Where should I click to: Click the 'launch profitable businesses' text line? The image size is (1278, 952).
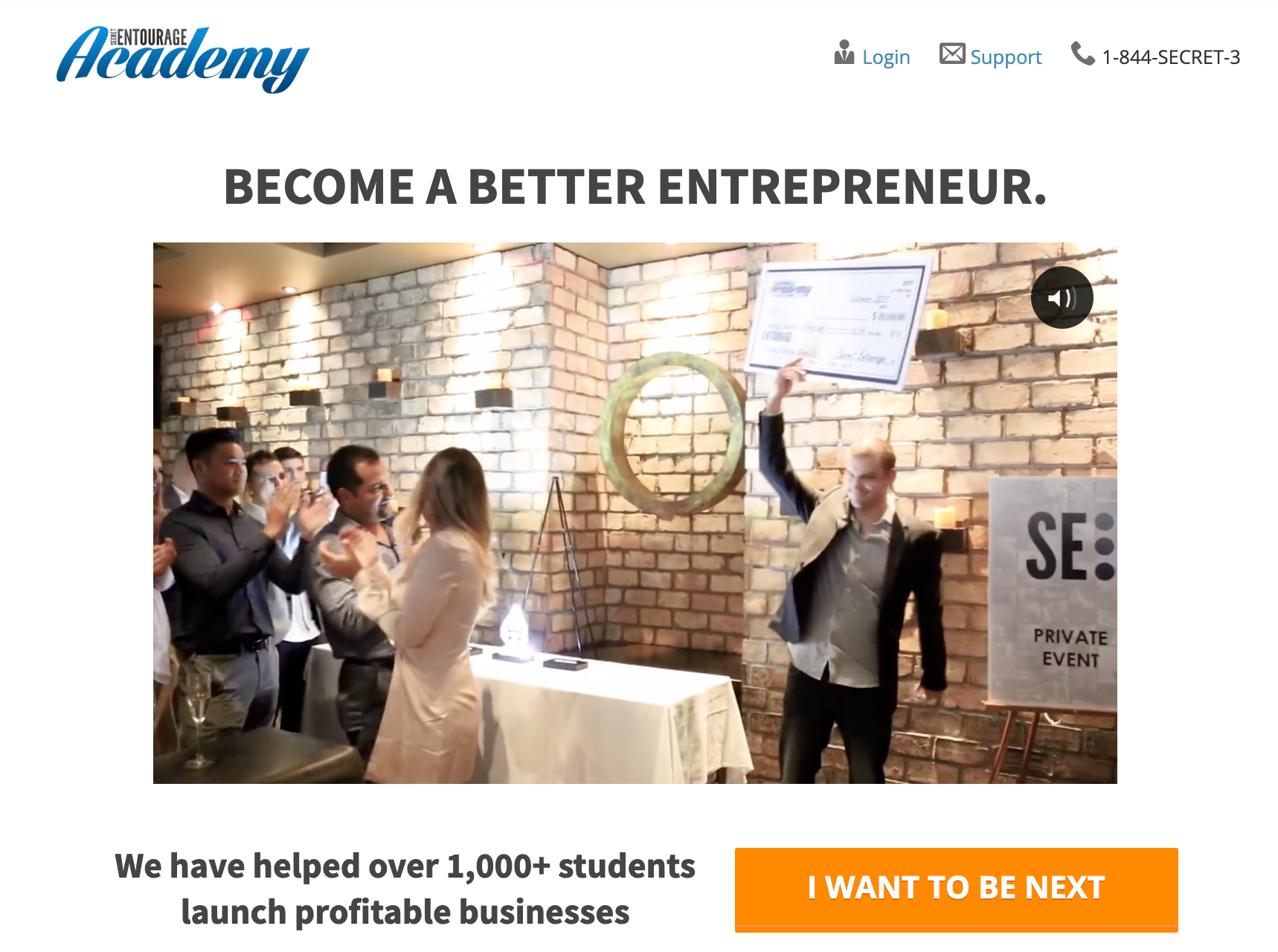coord(405,913)
